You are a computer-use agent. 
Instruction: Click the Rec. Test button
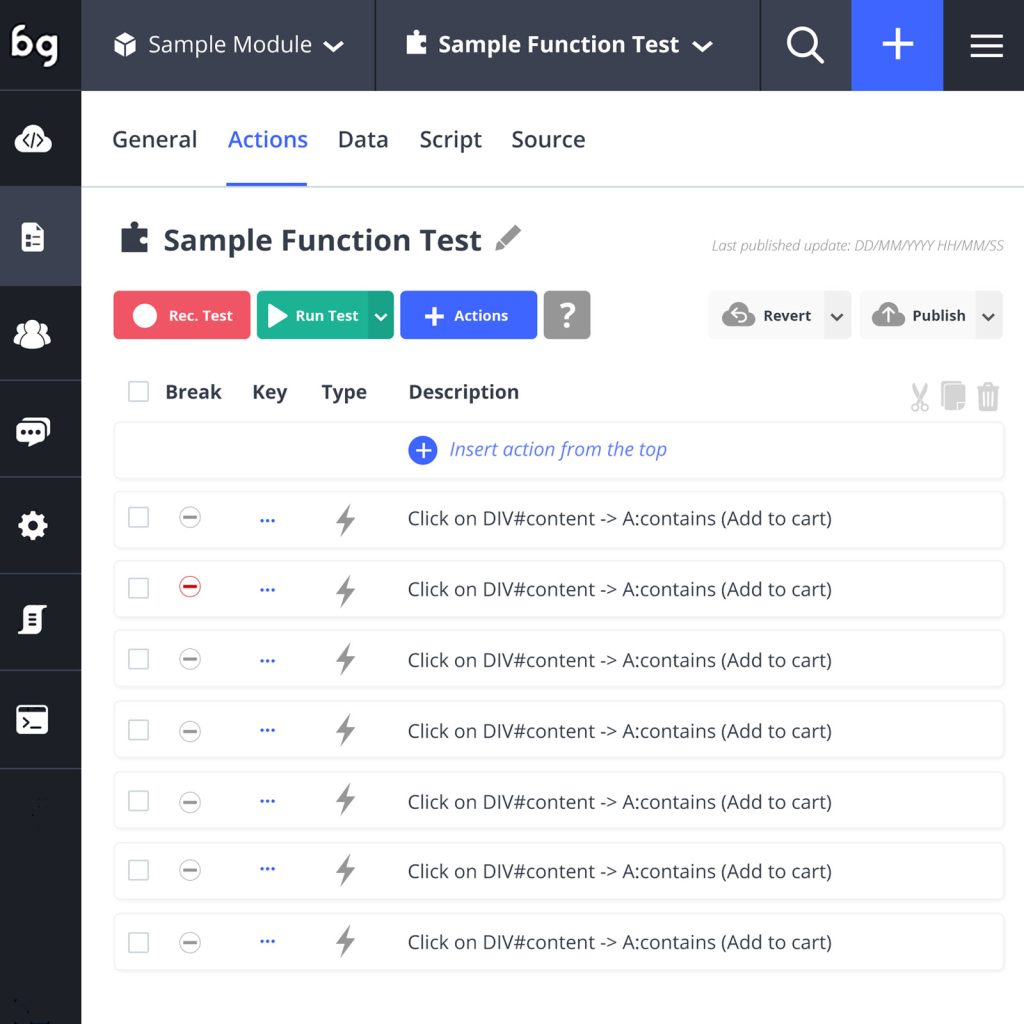pyautogui.click(x=182, y=316)
